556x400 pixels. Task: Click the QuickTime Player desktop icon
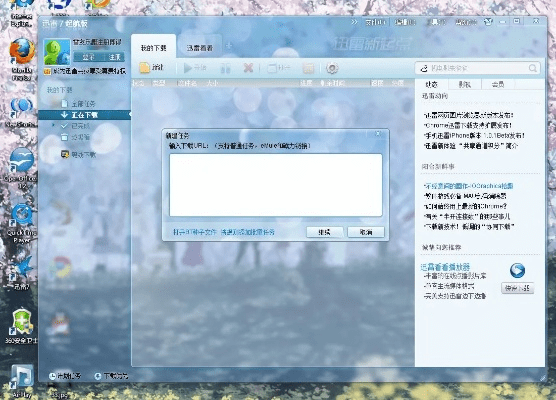tap(22, 215)
